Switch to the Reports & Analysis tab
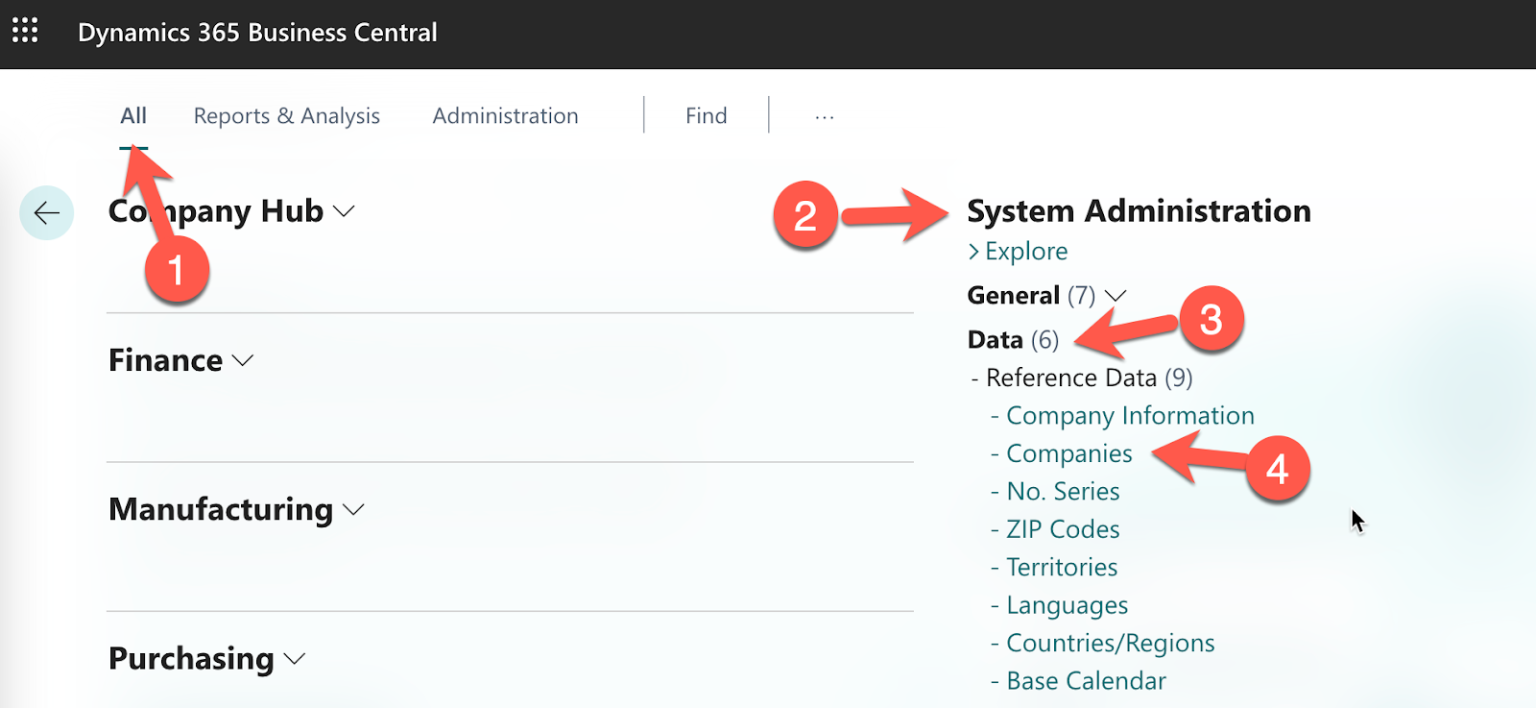 [286, 115]
